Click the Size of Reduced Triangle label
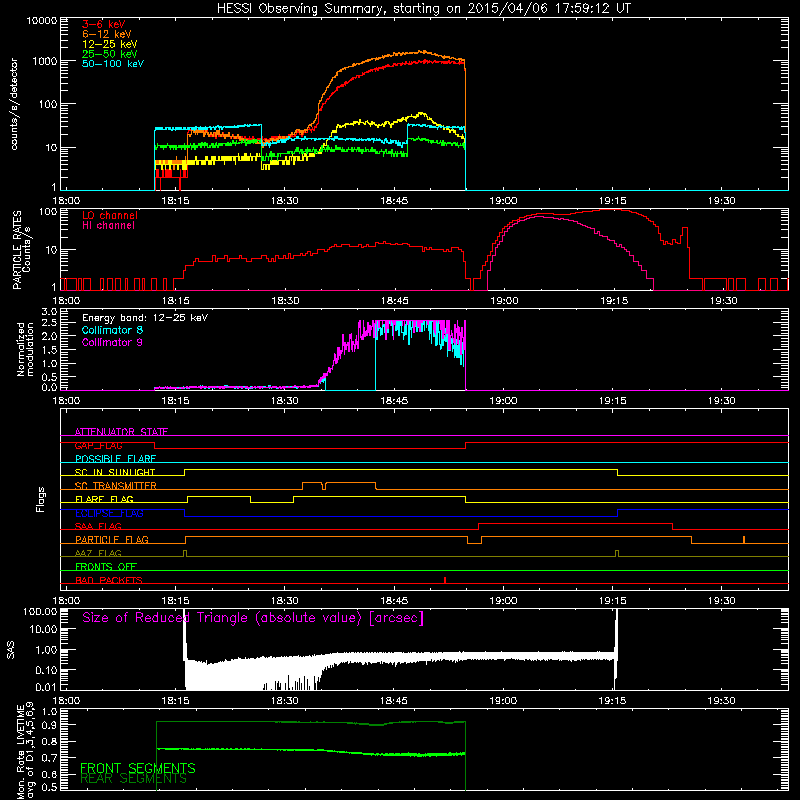Viewport: 800px width, 800px height. click(x=253, y=618)
